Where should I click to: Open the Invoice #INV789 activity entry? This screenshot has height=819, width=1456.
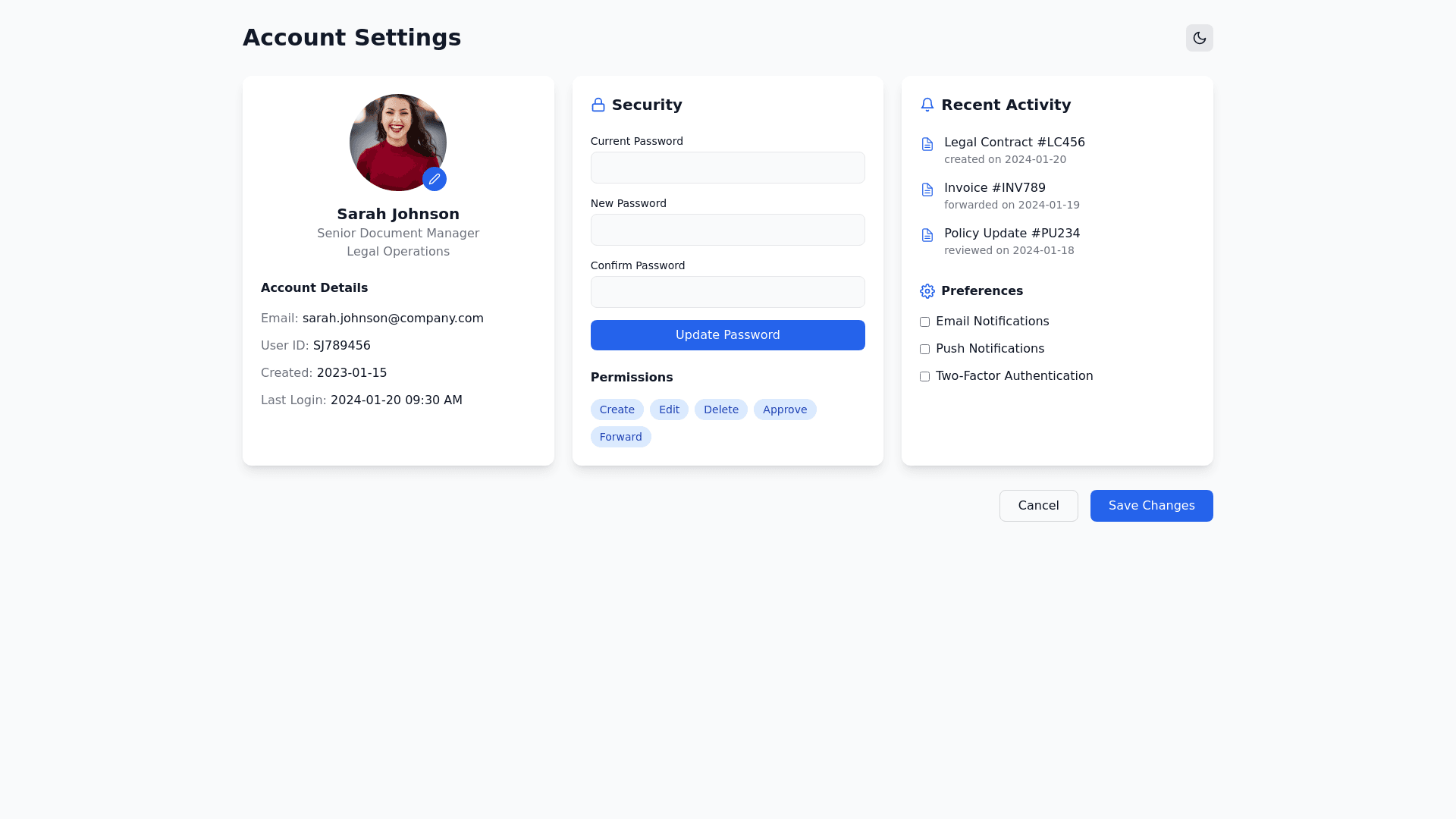pos(994,187)
